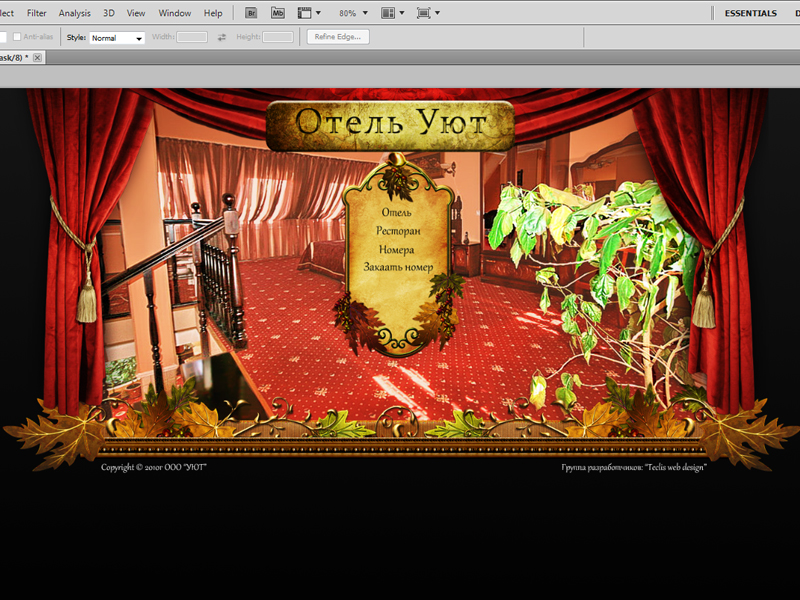The image size is (800, 600).
Task: Open the Screen Mode switcher
Action: tap(428, 13)
